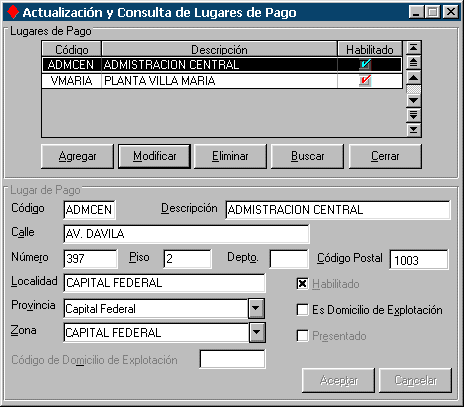
Task: Click the single down arrow scroll icon
Action: pos(413,100)
